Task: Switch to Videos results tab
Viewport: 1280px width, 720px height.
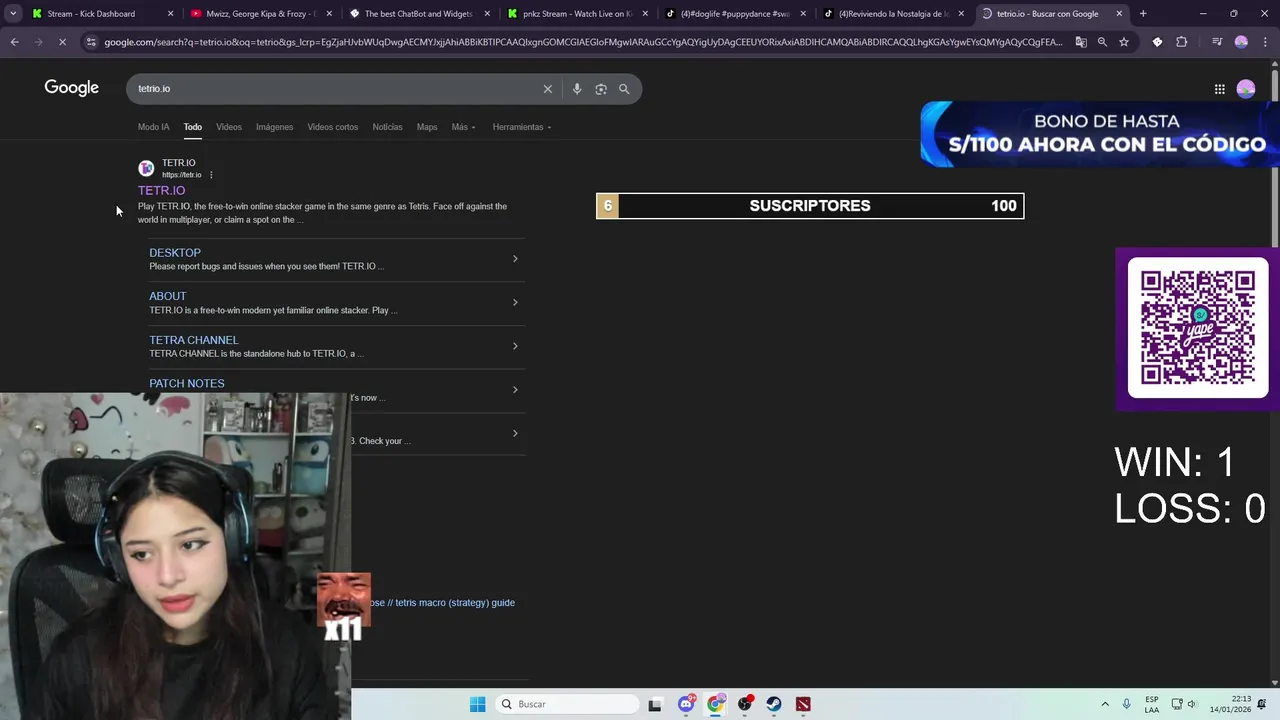Action: pyautogui.click(x=229, y=127)
